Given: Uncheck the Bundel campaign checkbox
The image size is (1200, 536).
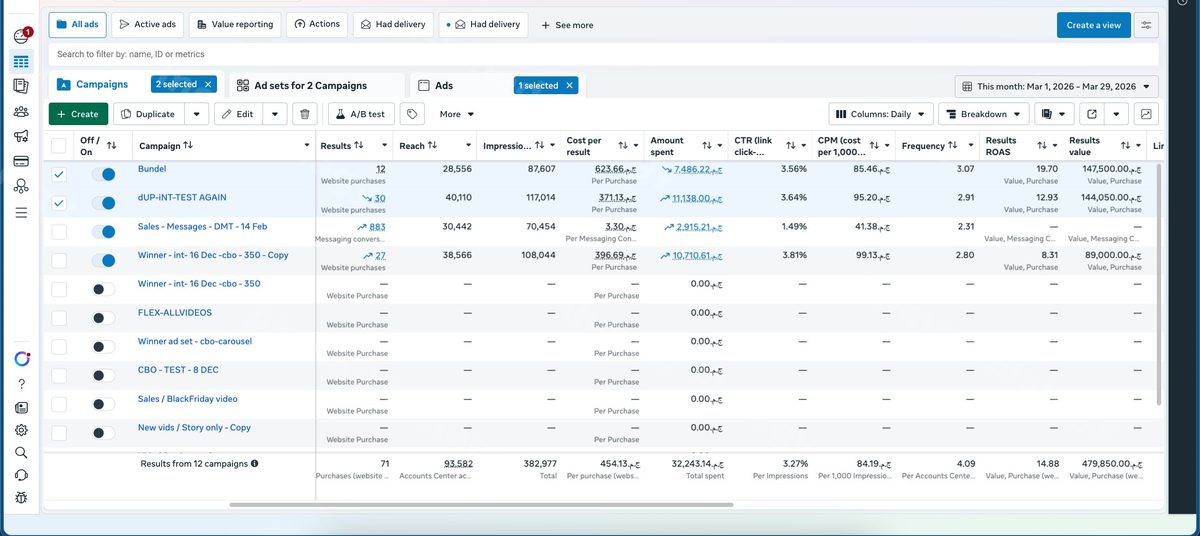Looking at the screenshot, I should [59, 175].
